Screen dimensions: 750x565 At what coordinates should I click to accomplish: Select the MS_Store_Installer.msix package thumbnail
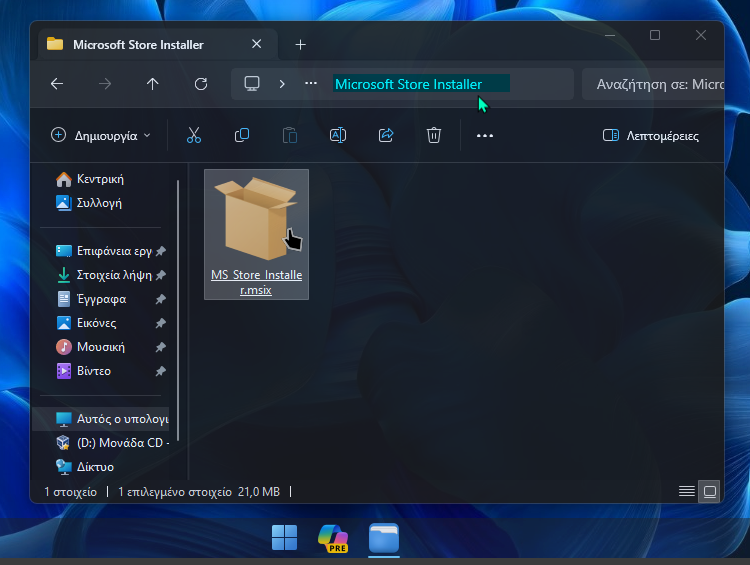point(256,219)
